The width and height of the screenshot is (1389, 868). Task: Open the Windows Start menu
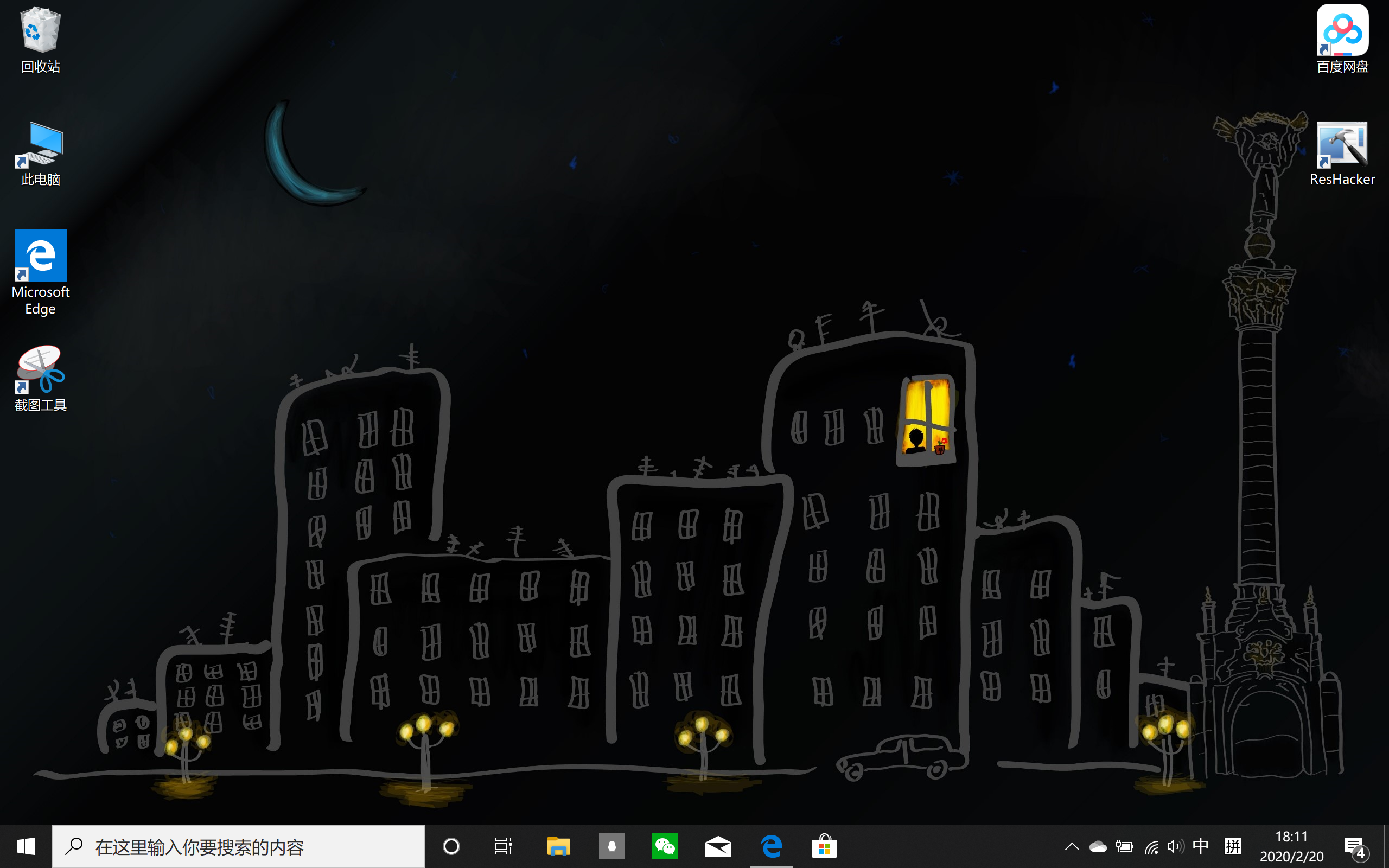(26, 846)
